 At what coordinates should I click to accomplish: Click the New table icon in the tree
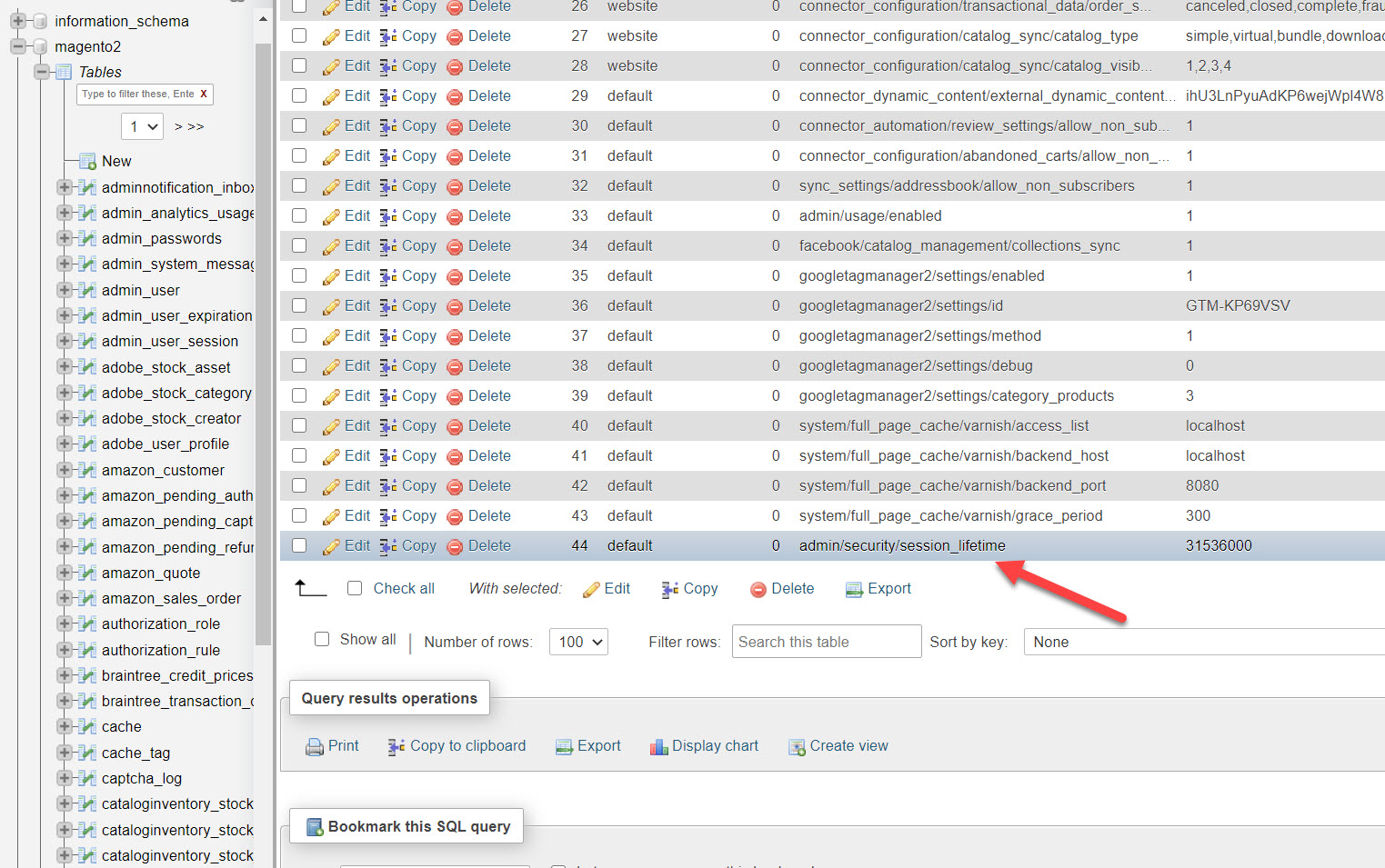point(87,162)
